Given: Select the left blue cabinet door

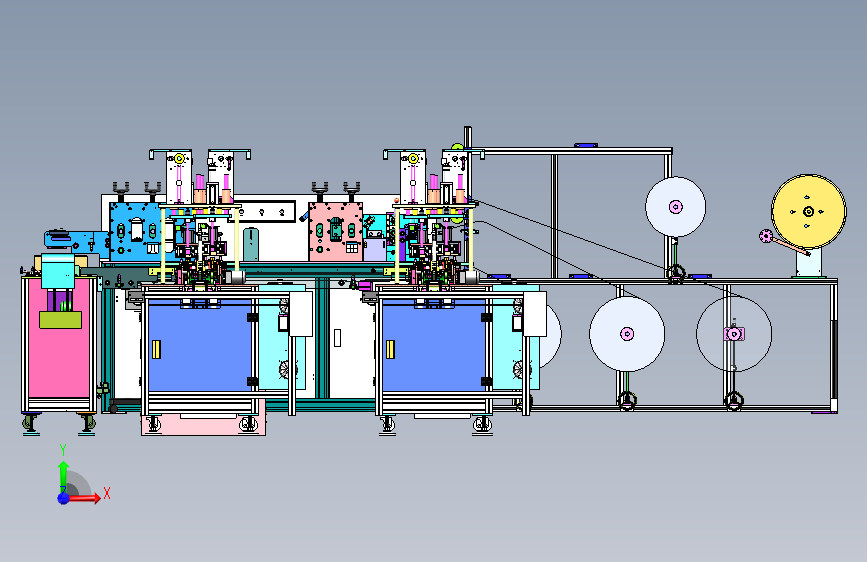Looking at the screenshot, I should 200,348.
